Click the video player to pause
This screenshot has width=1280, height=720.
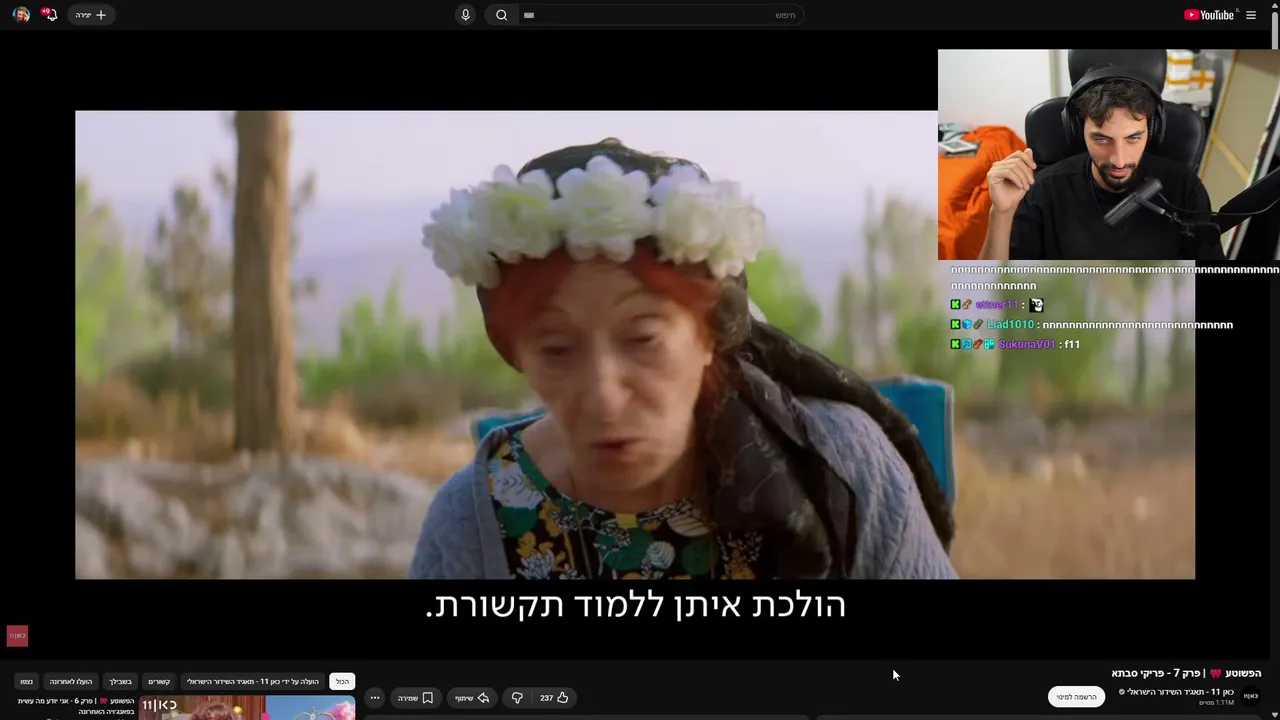click(x=635, y=345)
